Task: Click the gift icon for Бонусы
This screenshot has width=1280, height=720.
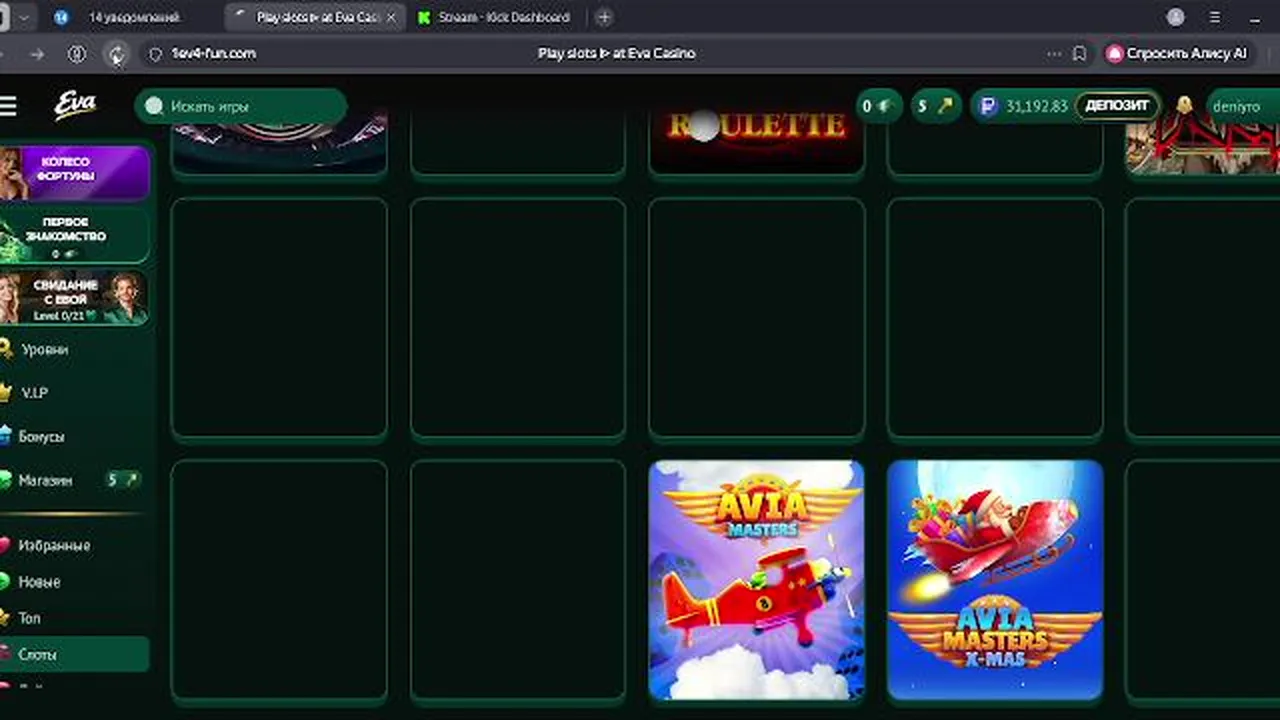Action: (x=6, y=437)
